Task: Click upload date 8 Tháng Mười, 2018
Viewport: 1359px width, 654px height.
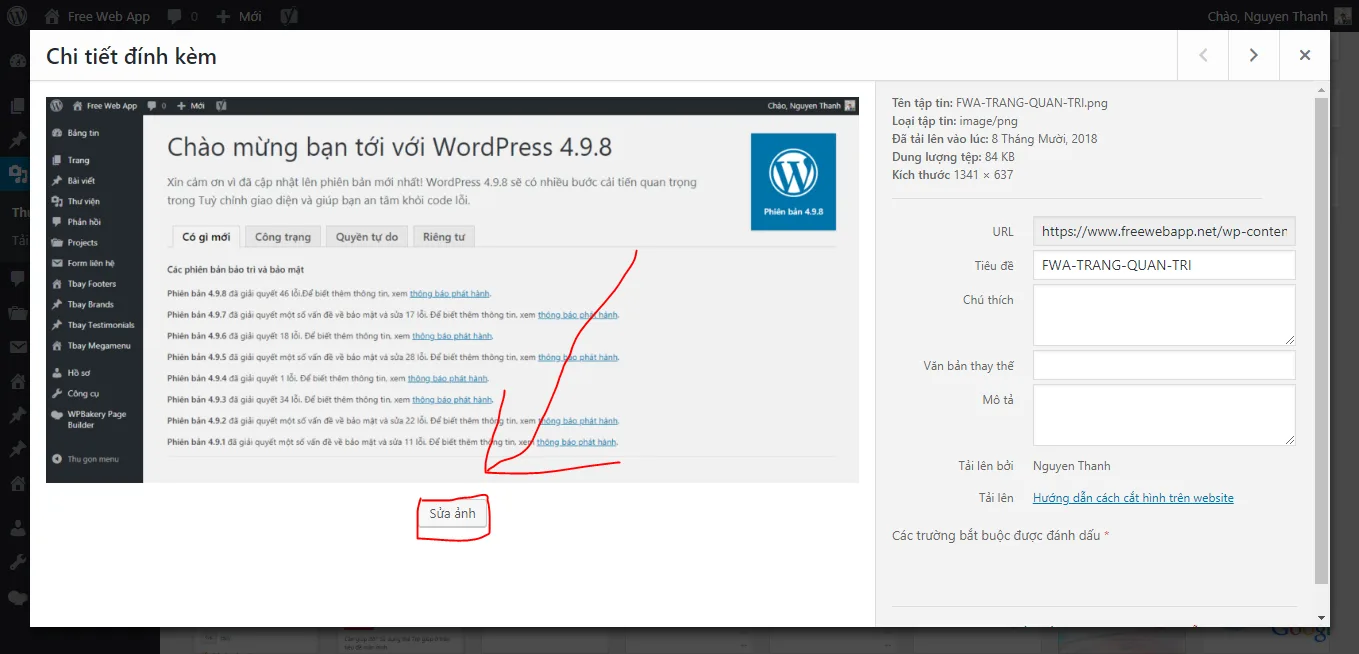Action: click(x=1044, y=139)
